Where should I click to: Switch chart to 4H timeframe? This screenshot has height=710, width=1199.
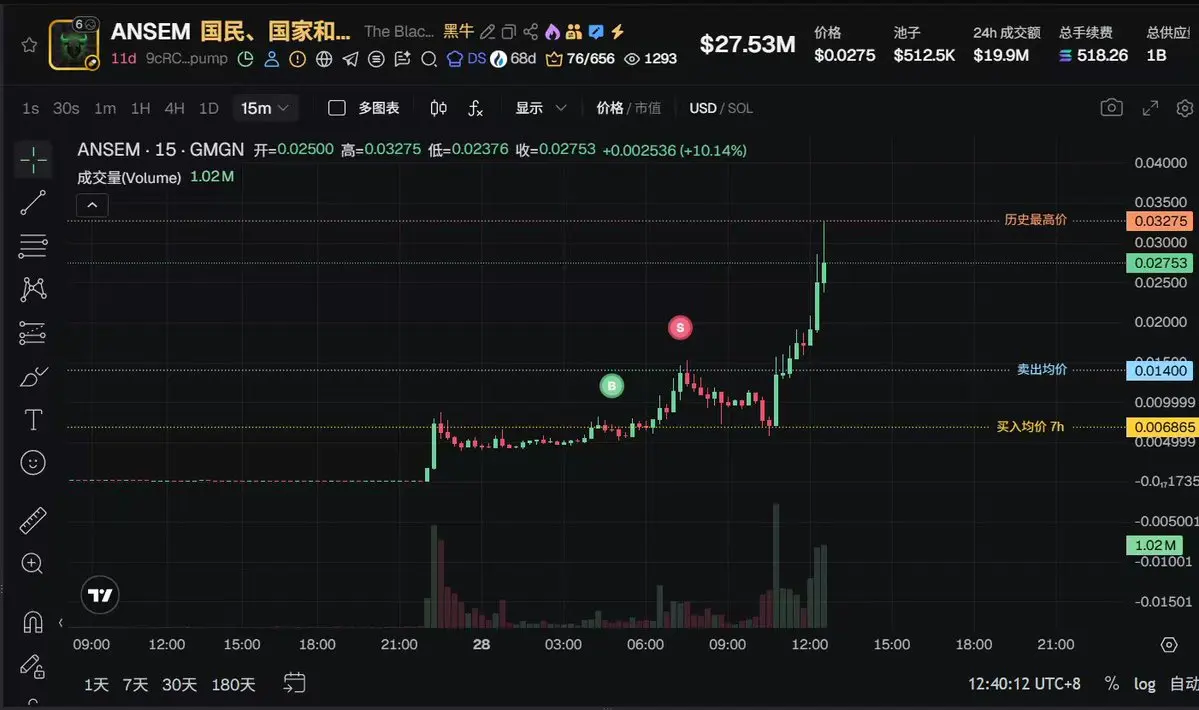click(x=174, y=109)
